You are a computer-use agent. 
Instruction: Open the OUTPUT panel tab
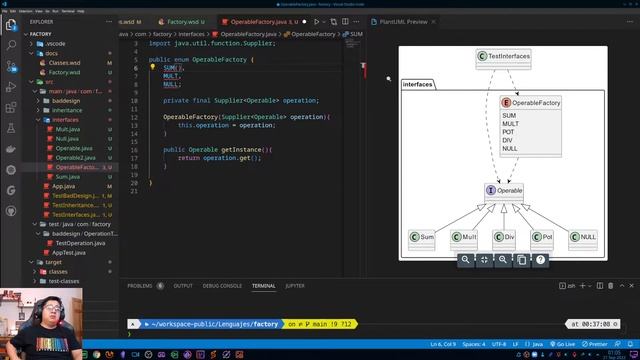click(183, 286)
